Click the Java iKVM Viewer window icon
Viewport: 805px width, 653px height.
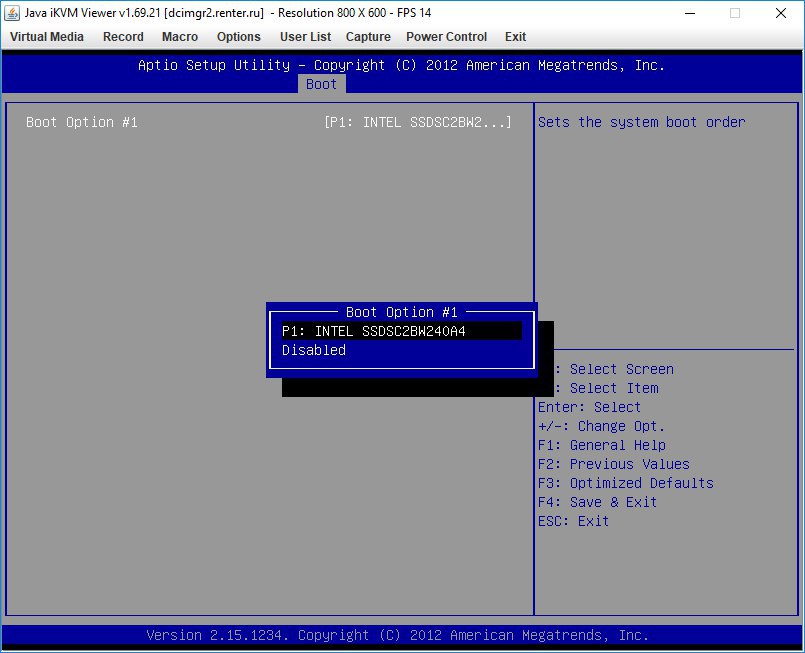(x=12, y=13)
